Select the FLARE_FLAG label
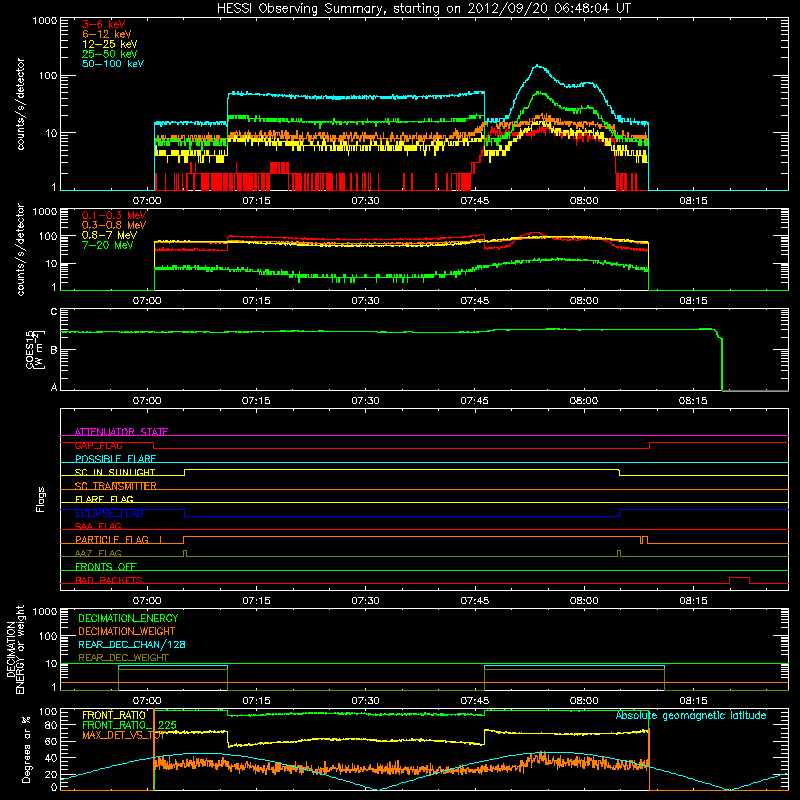The image size is (800, 800). pyautogui.click(x=104, y=499)
